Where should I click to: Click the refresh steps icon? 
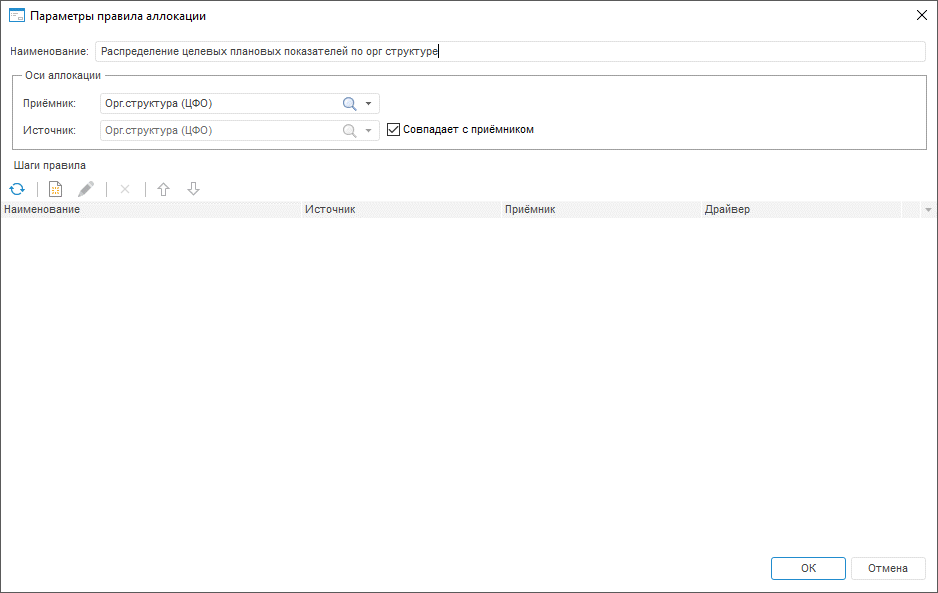pyautogui.click(x=16, y=189)
